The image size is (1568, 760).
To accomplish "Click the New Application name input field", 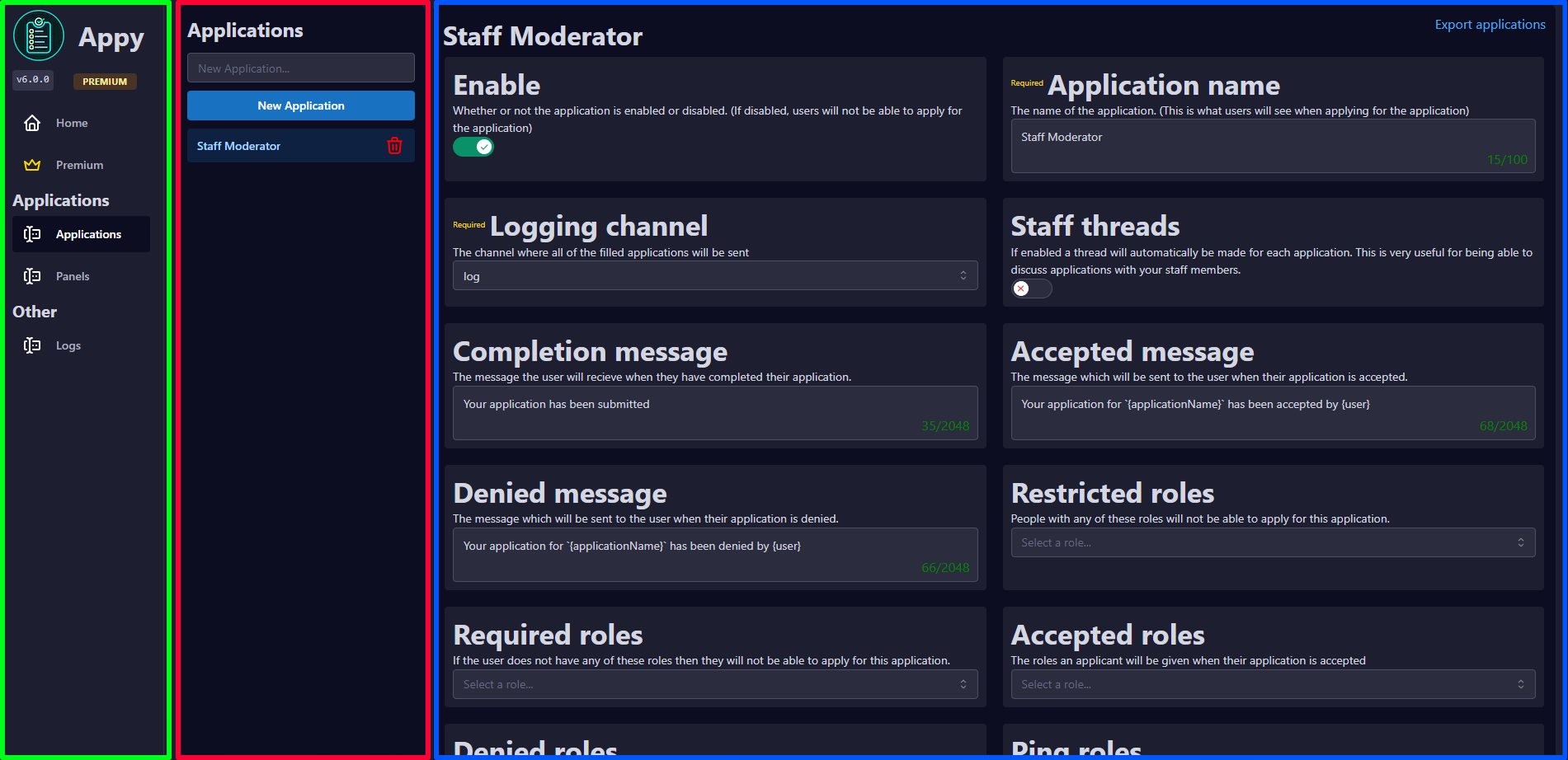I will click(300, 68).
